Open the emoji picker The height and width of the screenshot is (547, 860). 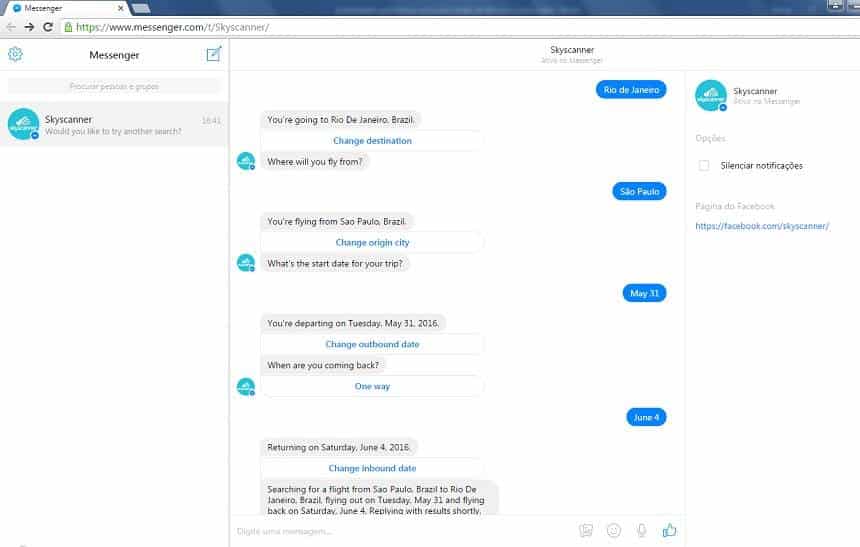(x=614, y=530)
